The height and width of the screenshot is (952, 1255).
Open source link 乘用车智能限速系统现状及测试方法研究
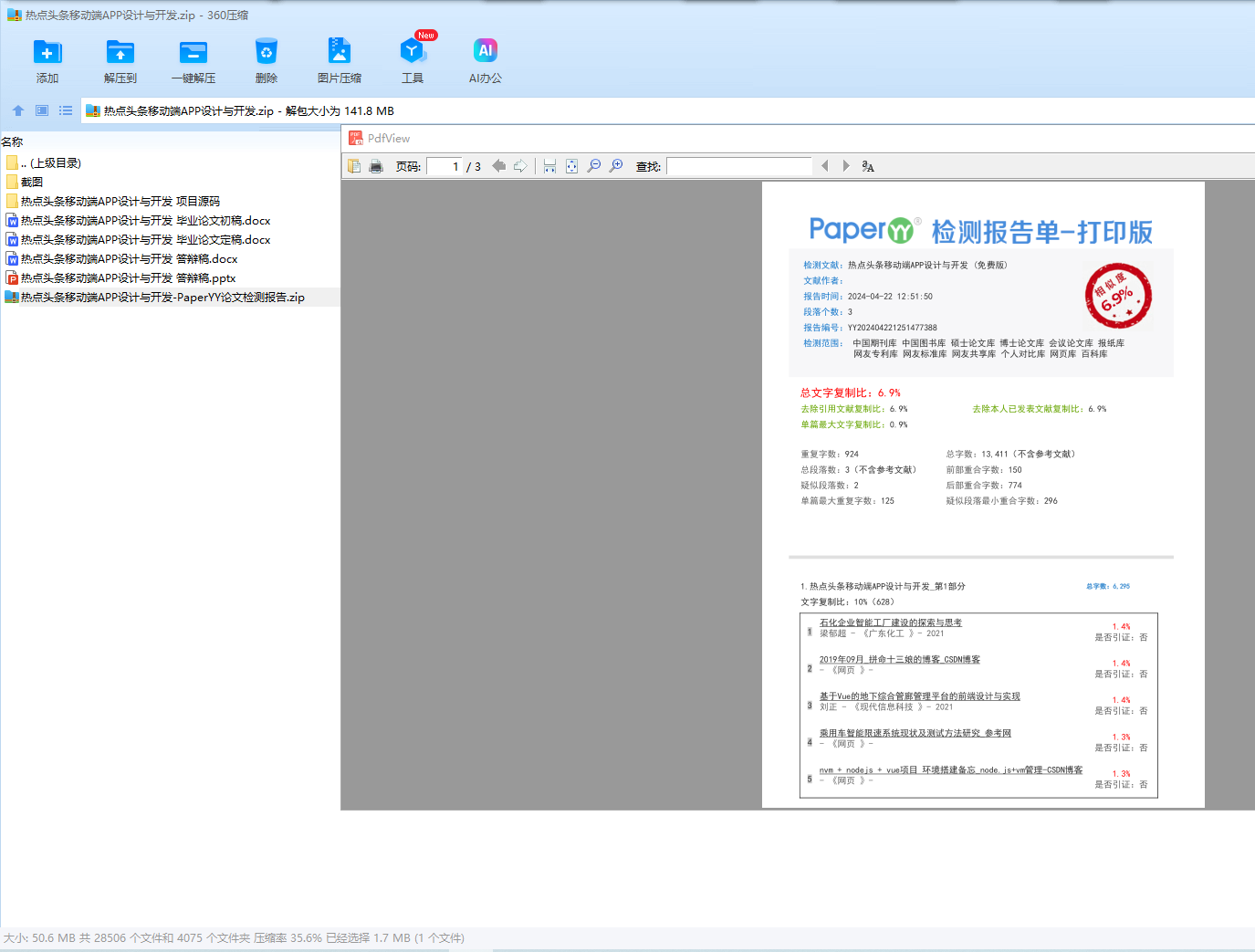point(915,733)
